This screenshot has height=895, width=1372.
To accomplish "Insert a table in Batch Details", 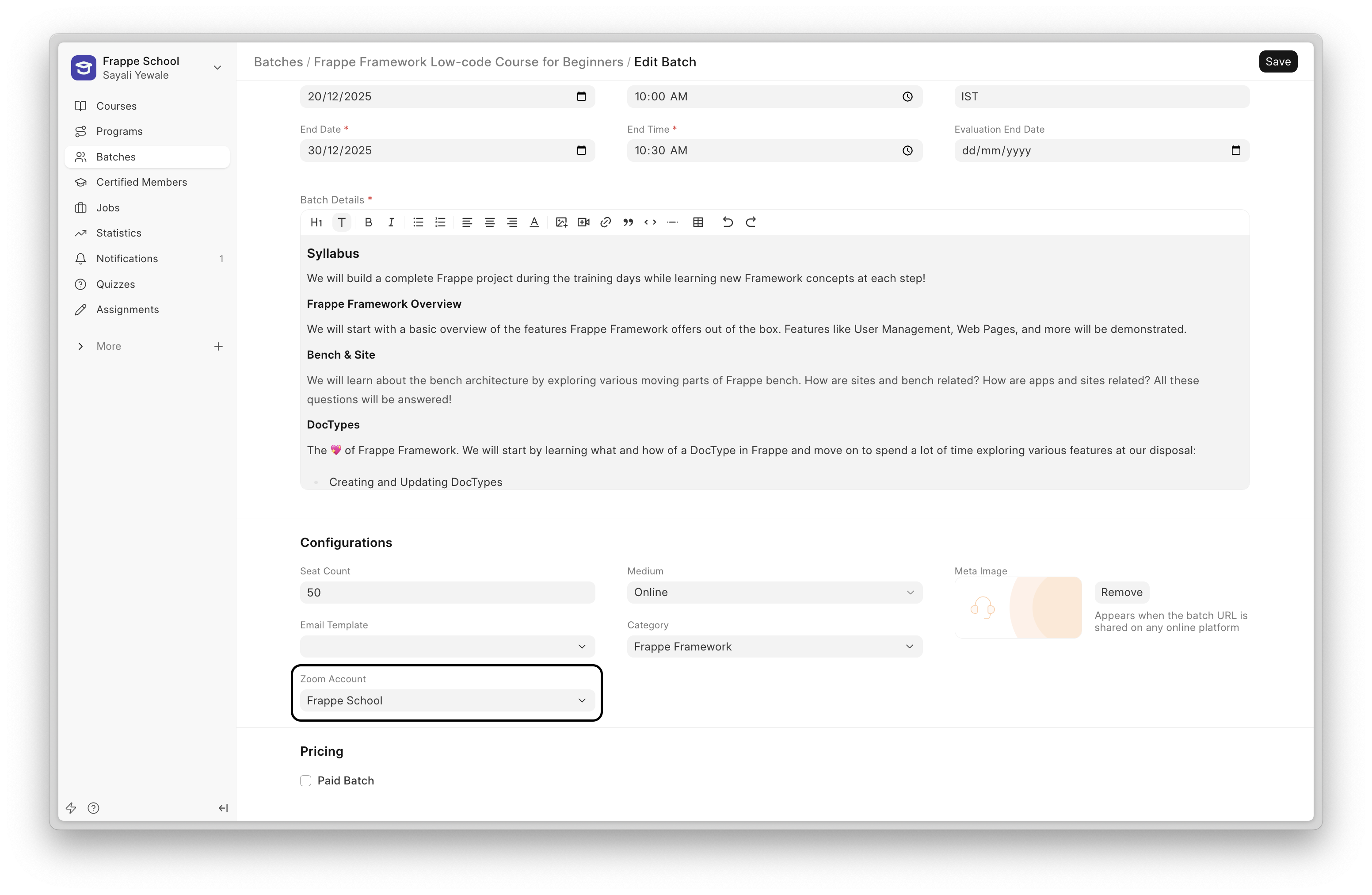I will tap(697, 222).
